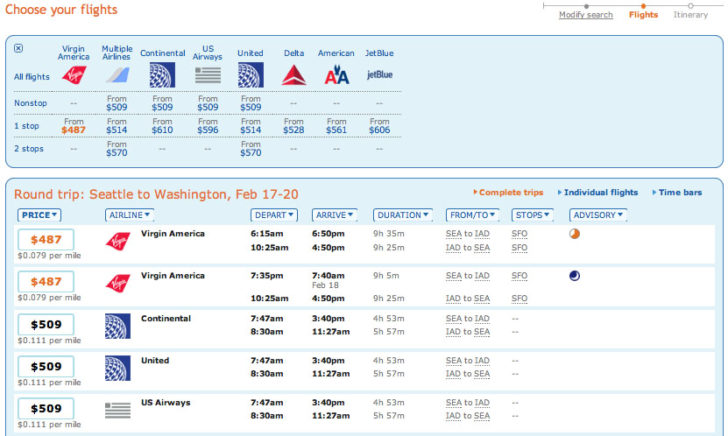Switch to Complete trips view
Screen dimensions: 728x436
[508, 192]
